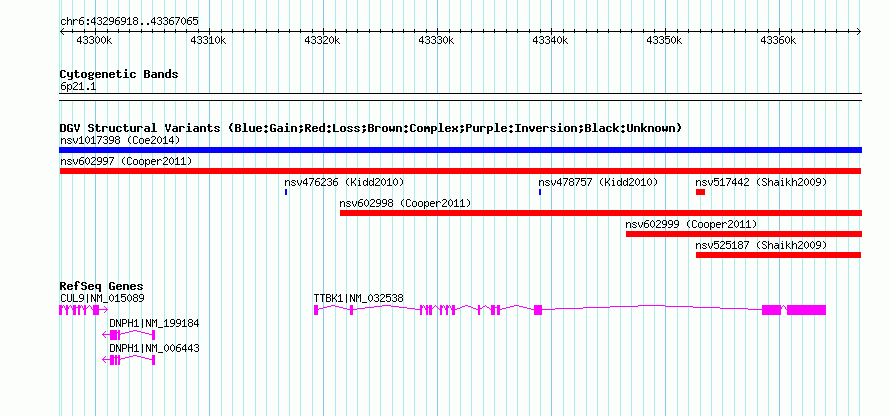Open the nsv517442 (Shaikh2009) label
Image resolution: width=890 pixels, height=416 pixels.
pyautogui.click(x=761, y=182)
